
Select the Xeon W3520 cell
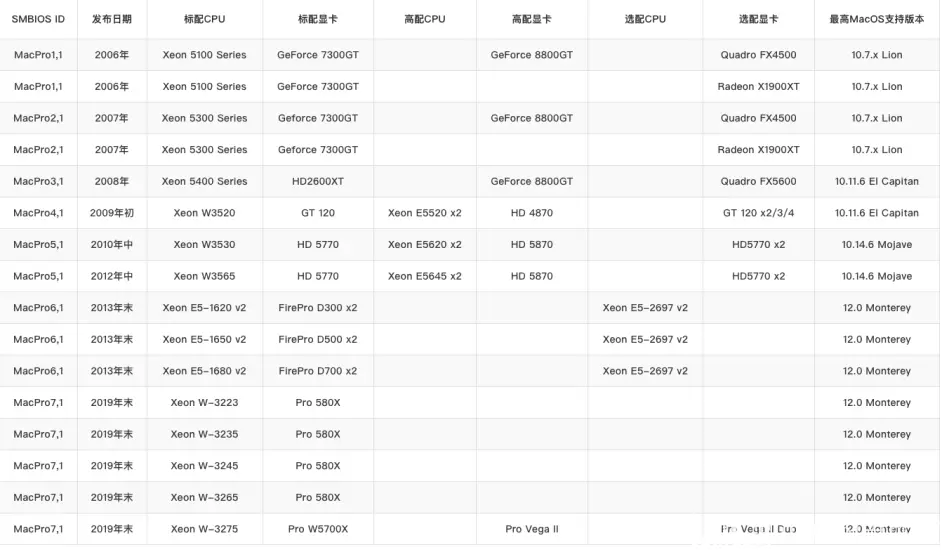[204, 213]
